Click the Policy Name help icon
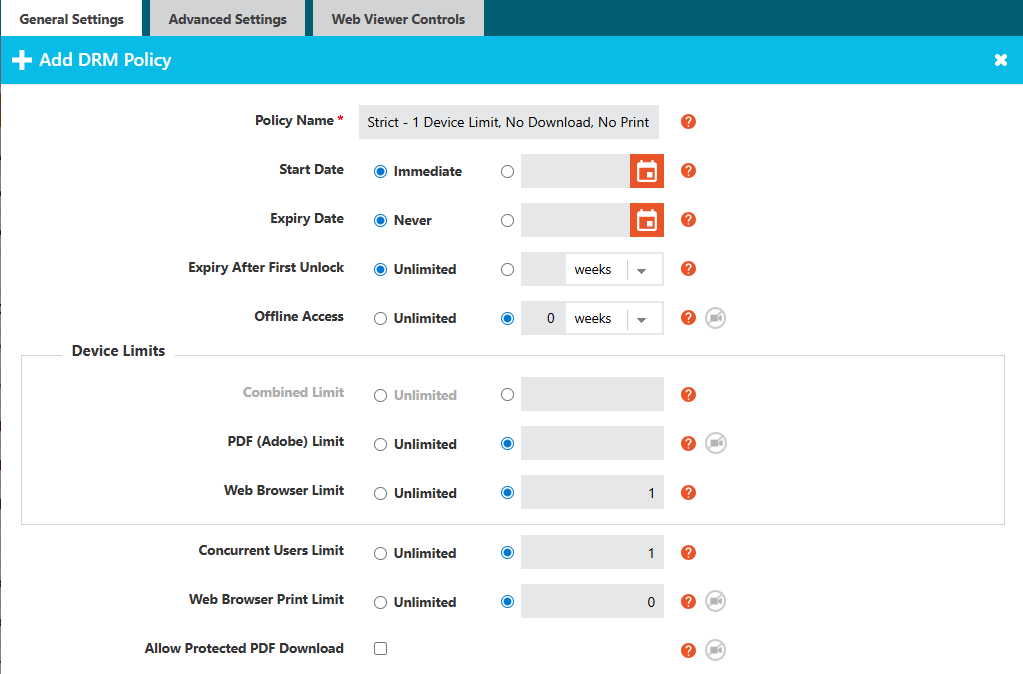 (x=688, y=121)
